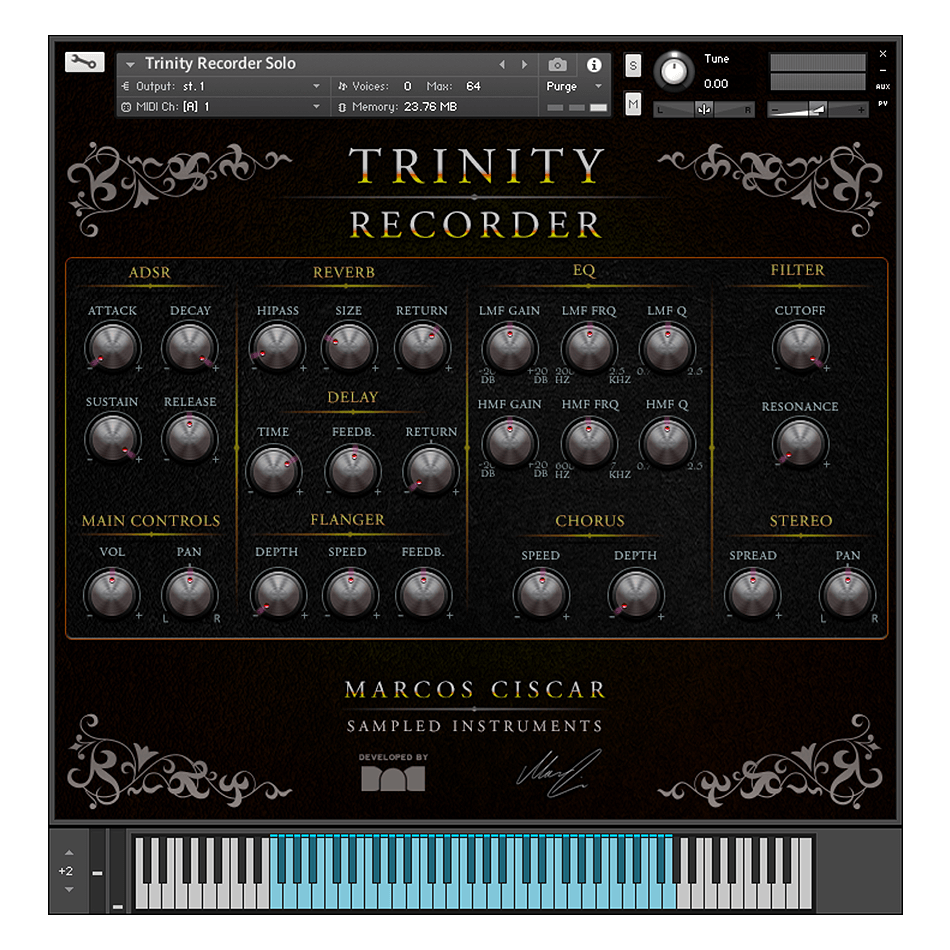Expand the Trinity Recorder Solo header dropdown
The width and height of the screenshot is (950, 950).
130,63
